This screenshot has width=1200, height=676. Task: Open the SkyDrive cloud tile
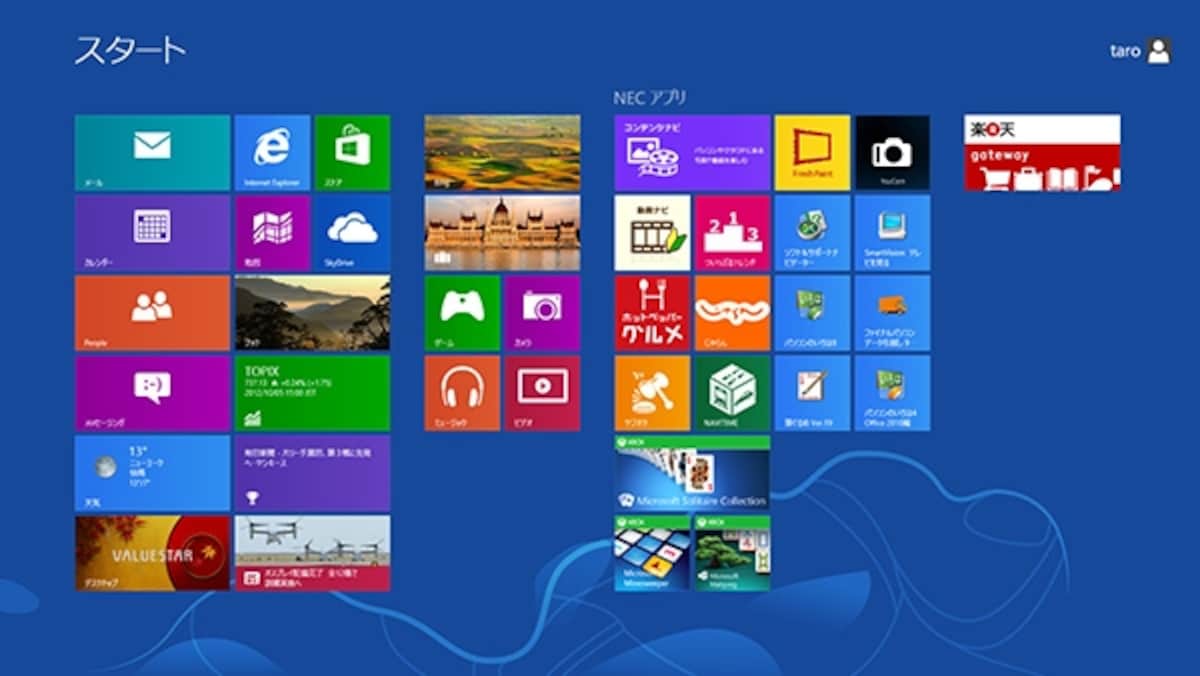pos(352,232)
